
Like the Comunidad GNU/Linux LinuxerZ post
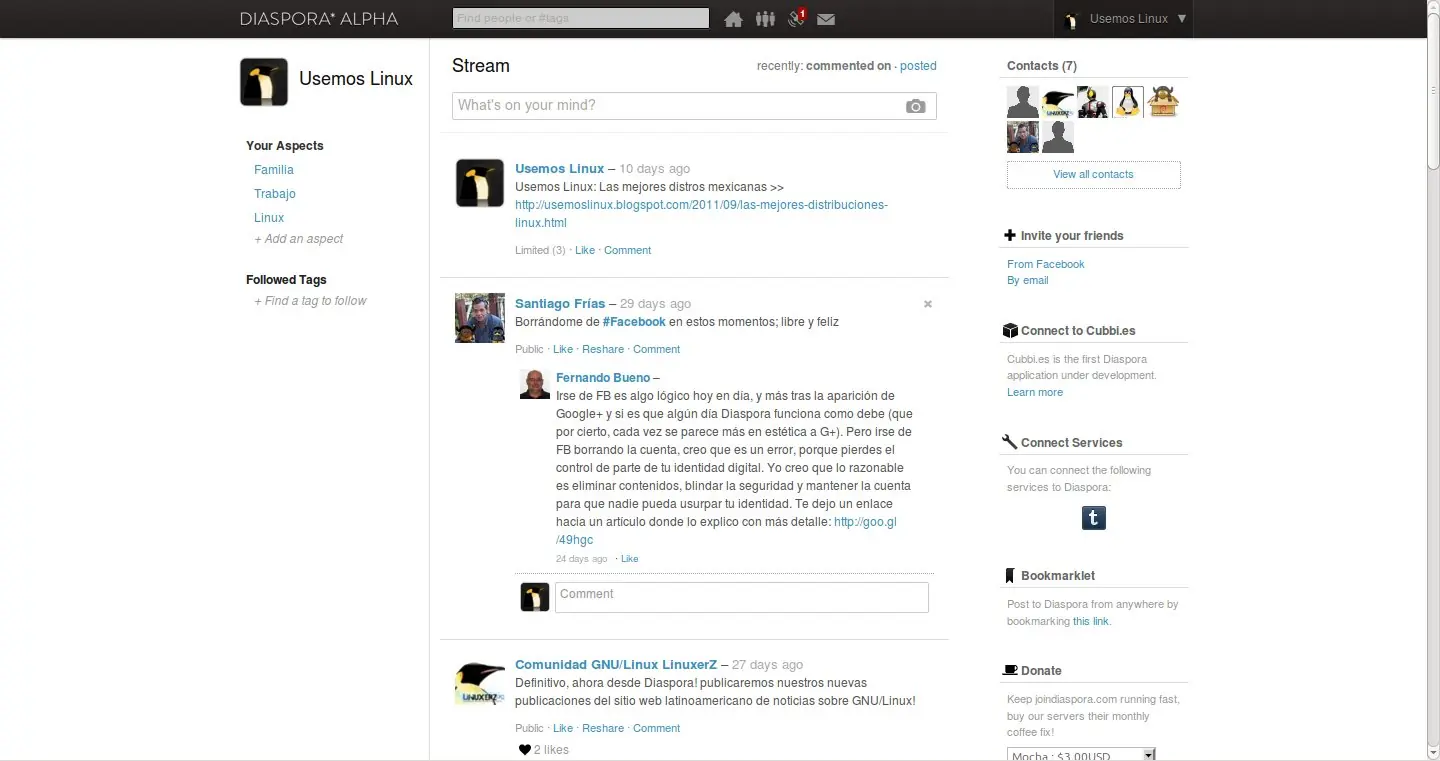click(563, 728)
